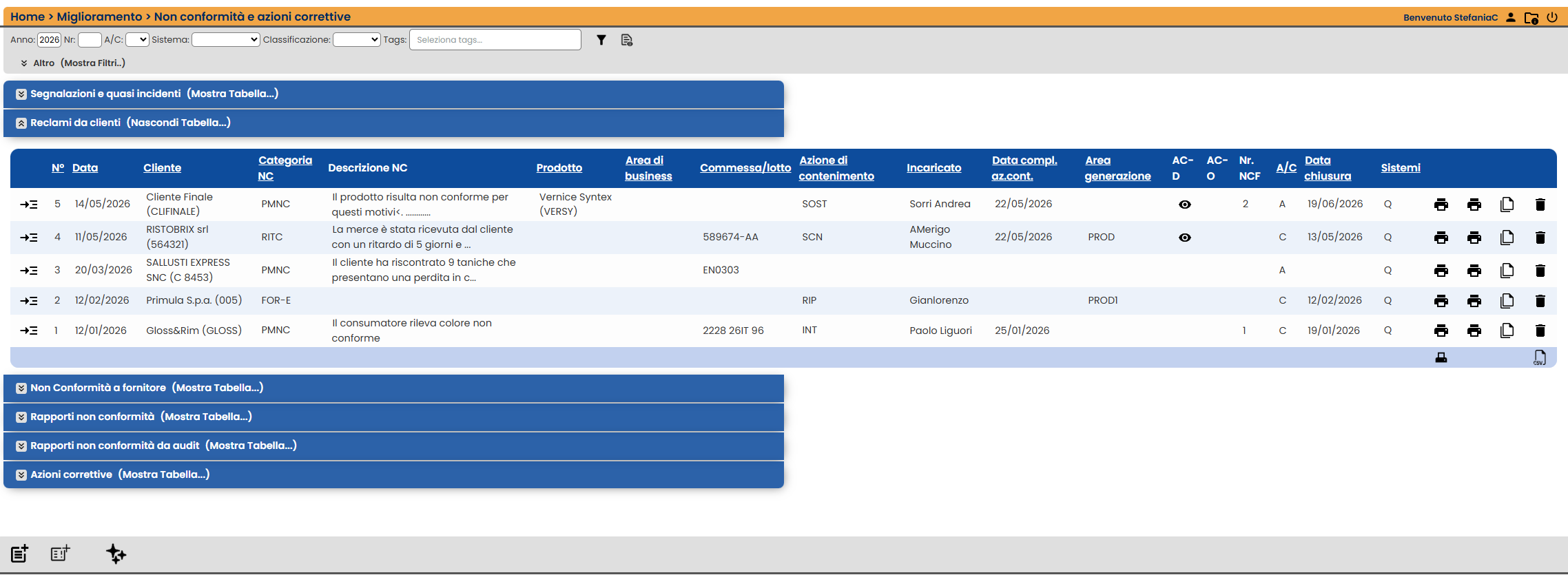Image resolution: width=1568 pixels, height=575 pixels.
Task: Open the sparkle AI assistant icon
Action: 116,554
